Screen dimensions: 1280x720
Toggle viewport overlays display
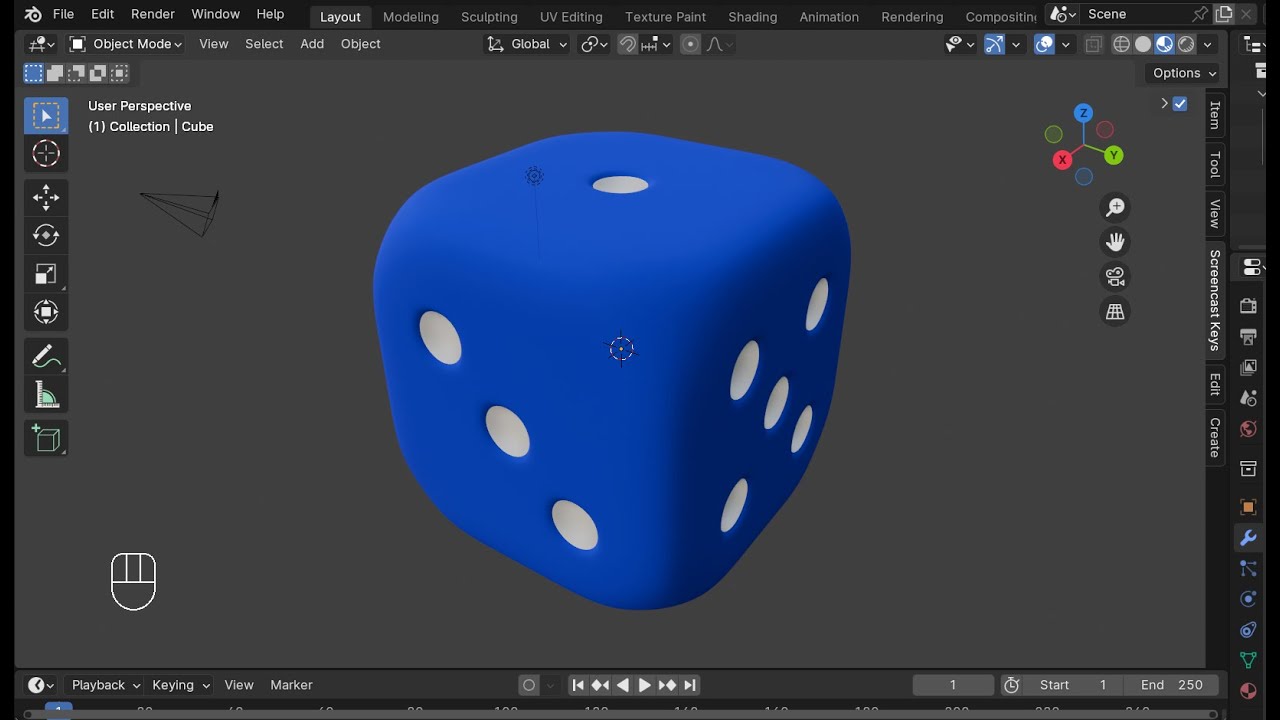click(1044, 44)
